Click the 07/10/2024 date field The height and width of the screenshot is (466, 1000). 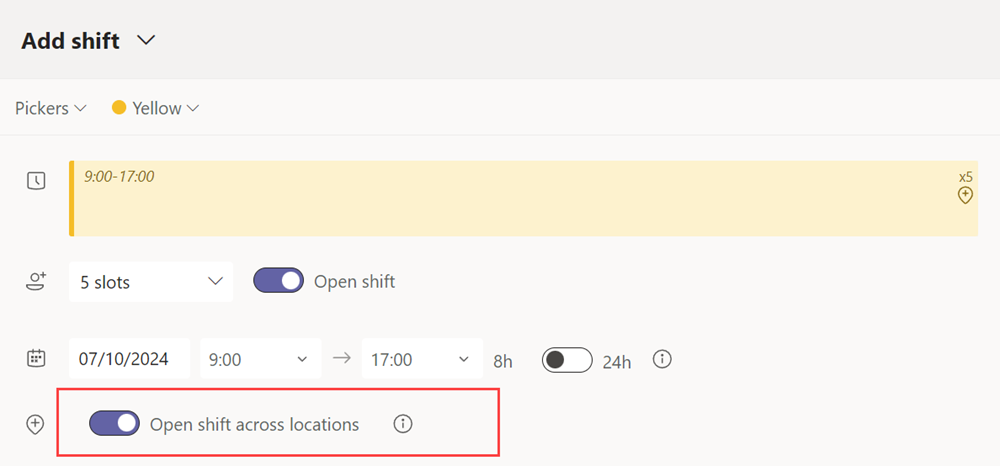pyautogui.click(x=129, y=359)
